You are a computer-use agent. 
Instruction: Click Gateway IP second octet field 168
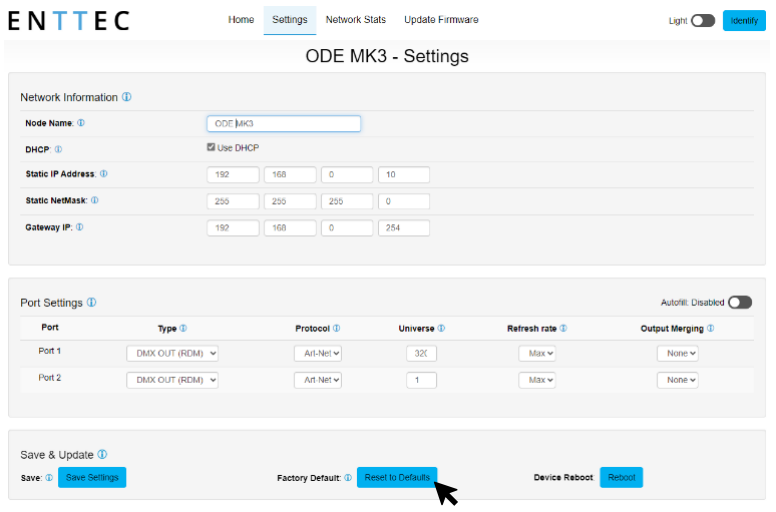click(290, 228)
